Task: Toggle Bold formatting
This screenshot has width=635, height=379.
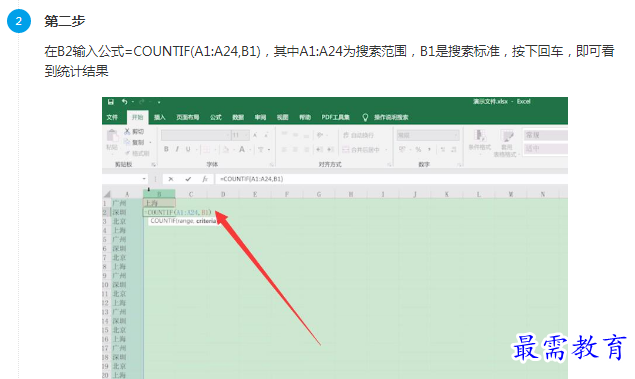Action: click(x=166, y=149)
